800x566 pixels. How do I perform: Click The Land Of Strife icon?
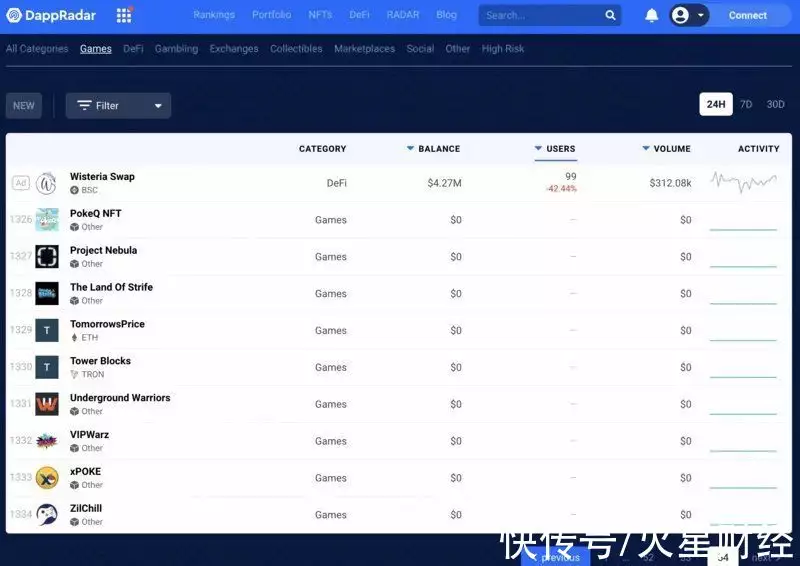pos(47,293)
